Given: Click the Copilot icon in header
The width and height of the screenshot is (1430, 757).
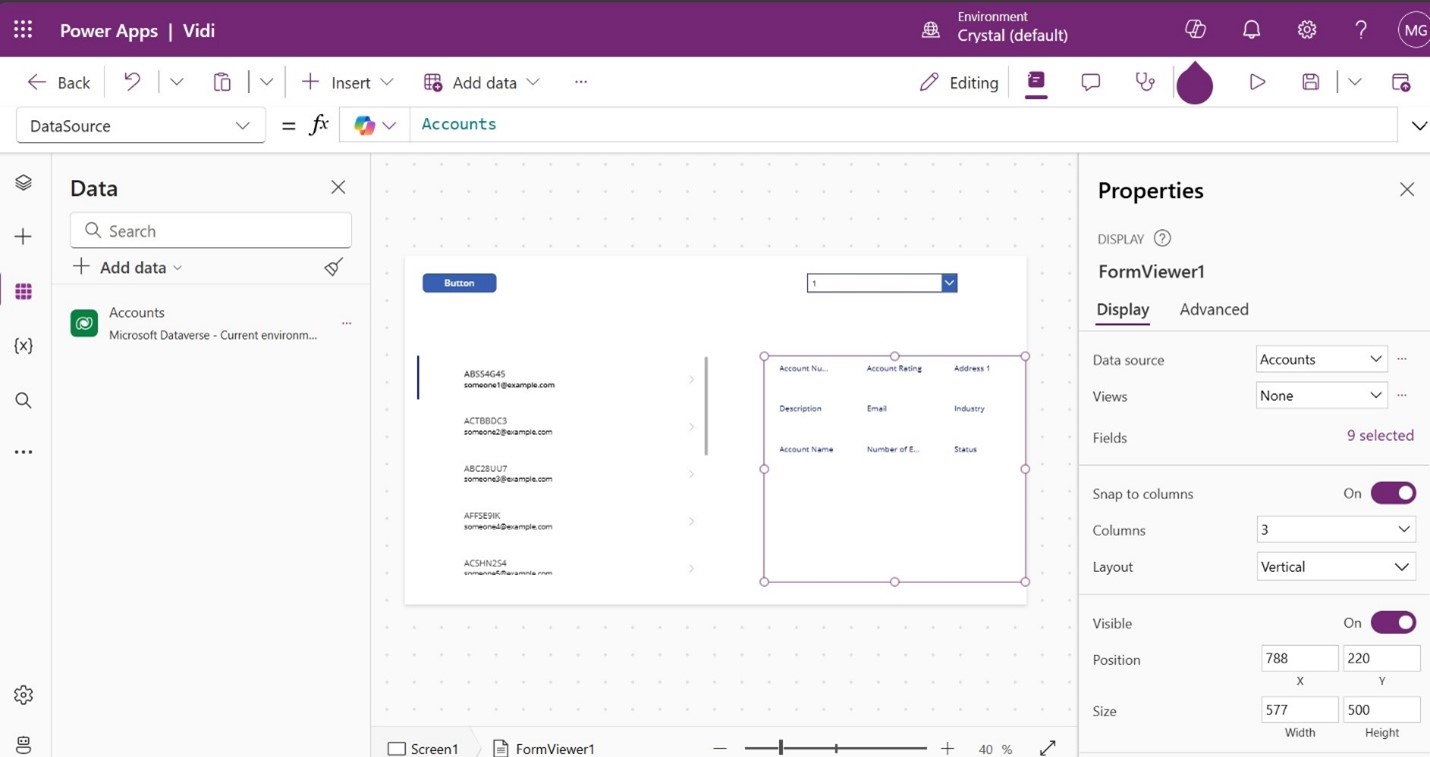Looking at the screenshot, I should [1195, 30].
